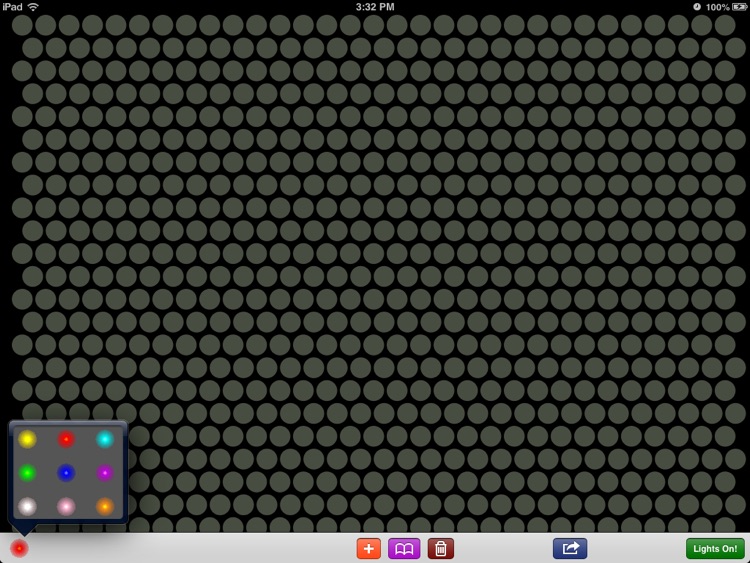The image size is (750, 563).
Task: Pick the blue color light
Action: click(66, 473)
